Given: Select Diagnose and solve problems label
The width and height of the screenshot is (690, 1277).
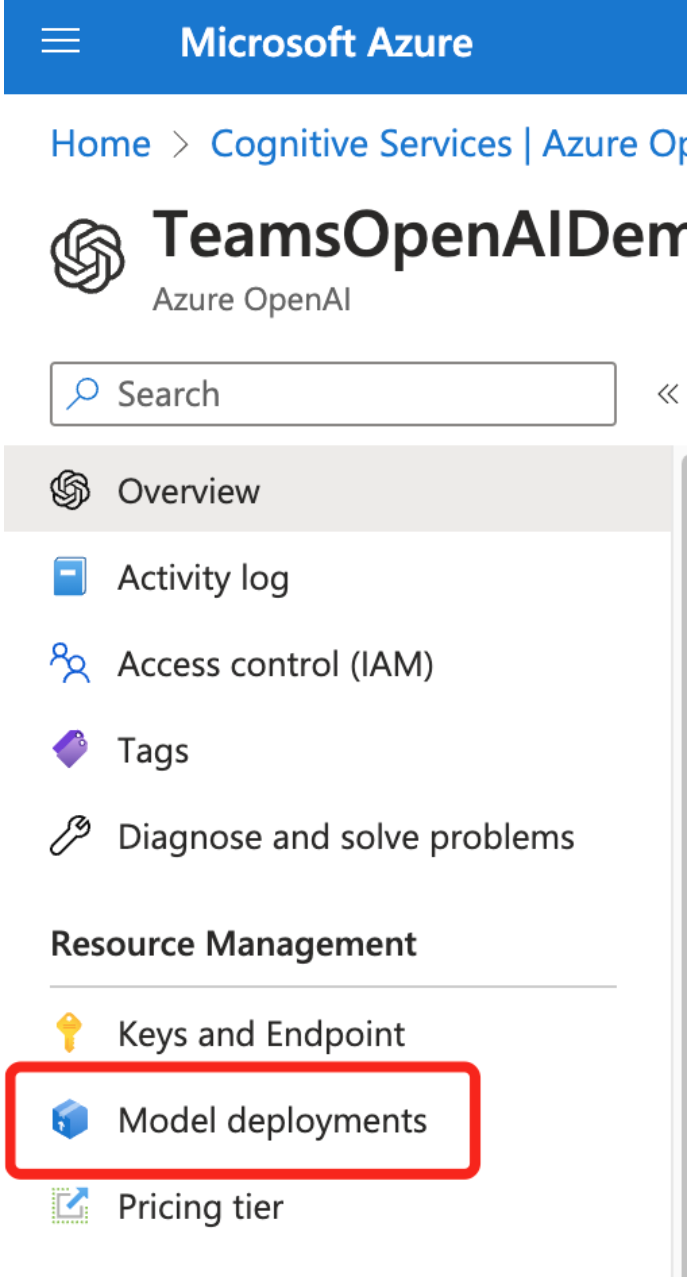Looking at the screenshot, I should tap(346, 837).
